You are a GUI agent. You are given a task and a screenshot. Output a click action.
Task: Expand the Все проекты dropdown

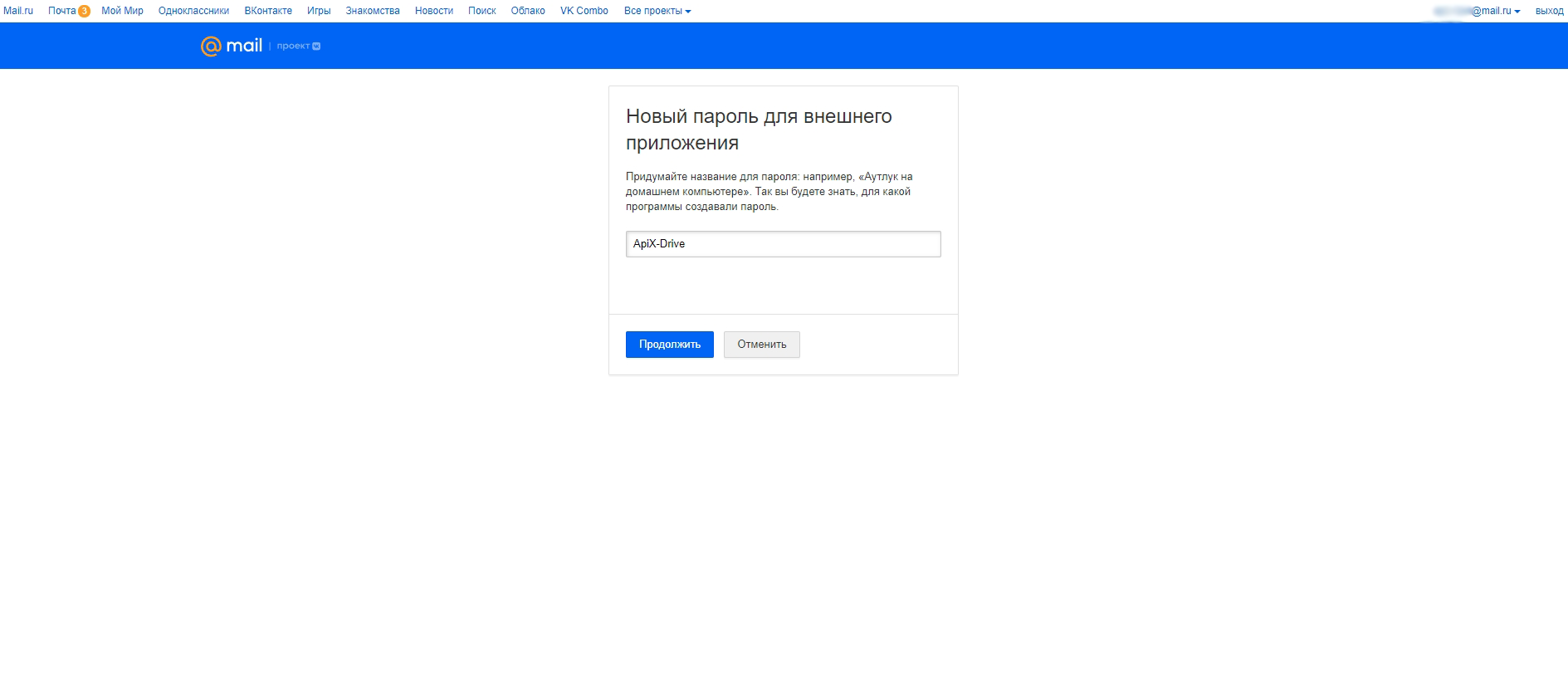point(657,11)
